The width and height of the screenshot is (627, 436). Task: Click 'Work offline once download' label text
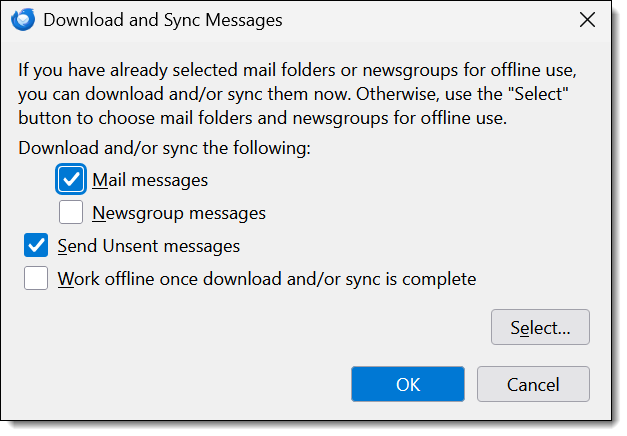tap(267, 279)
